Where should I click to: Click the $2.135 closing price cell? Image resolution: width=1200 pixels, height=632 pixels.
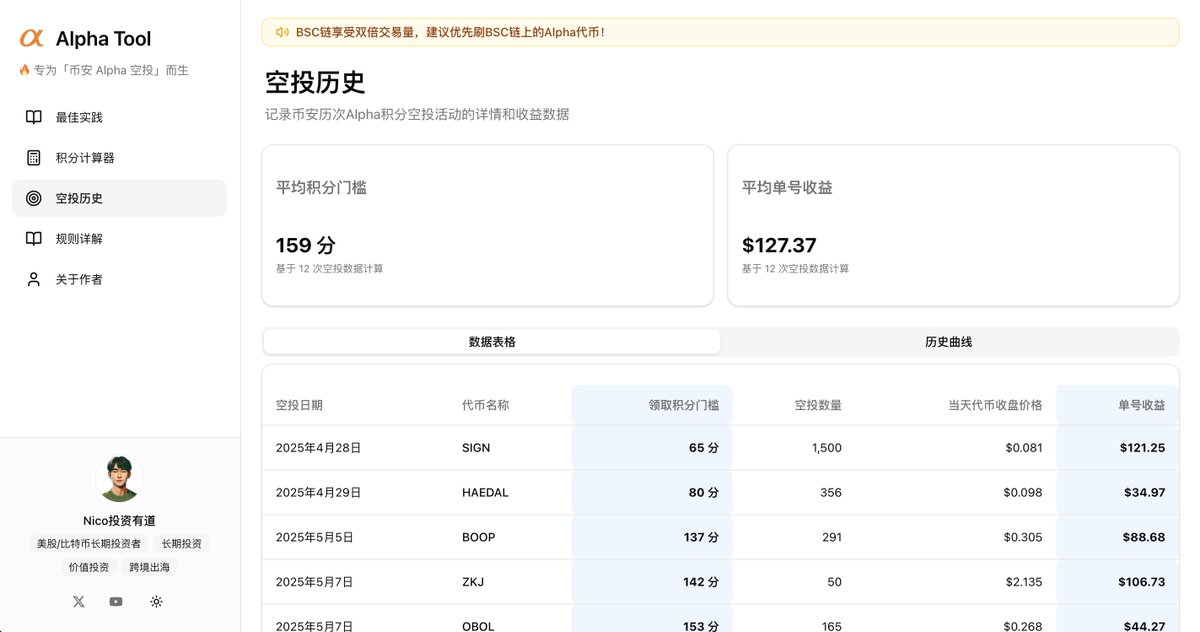point(1024,582)
